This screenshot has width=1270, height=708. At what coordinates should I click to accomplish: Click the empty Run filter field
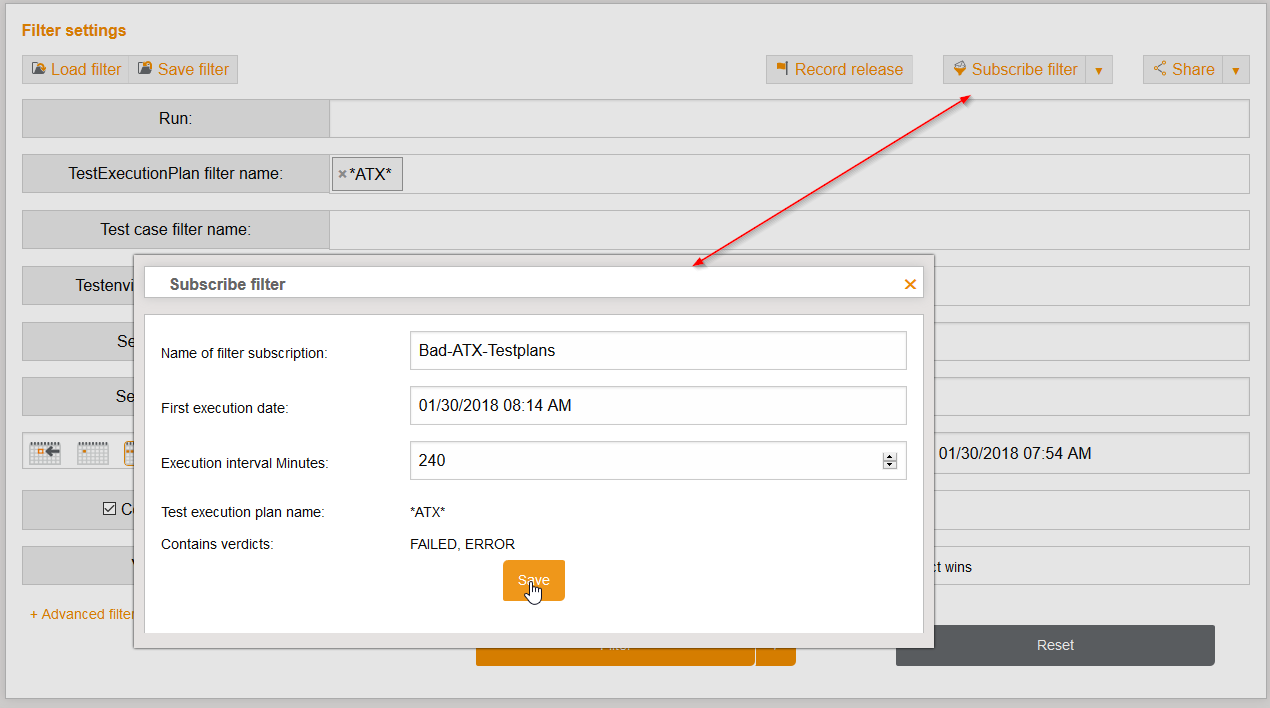tap(788, 118)
